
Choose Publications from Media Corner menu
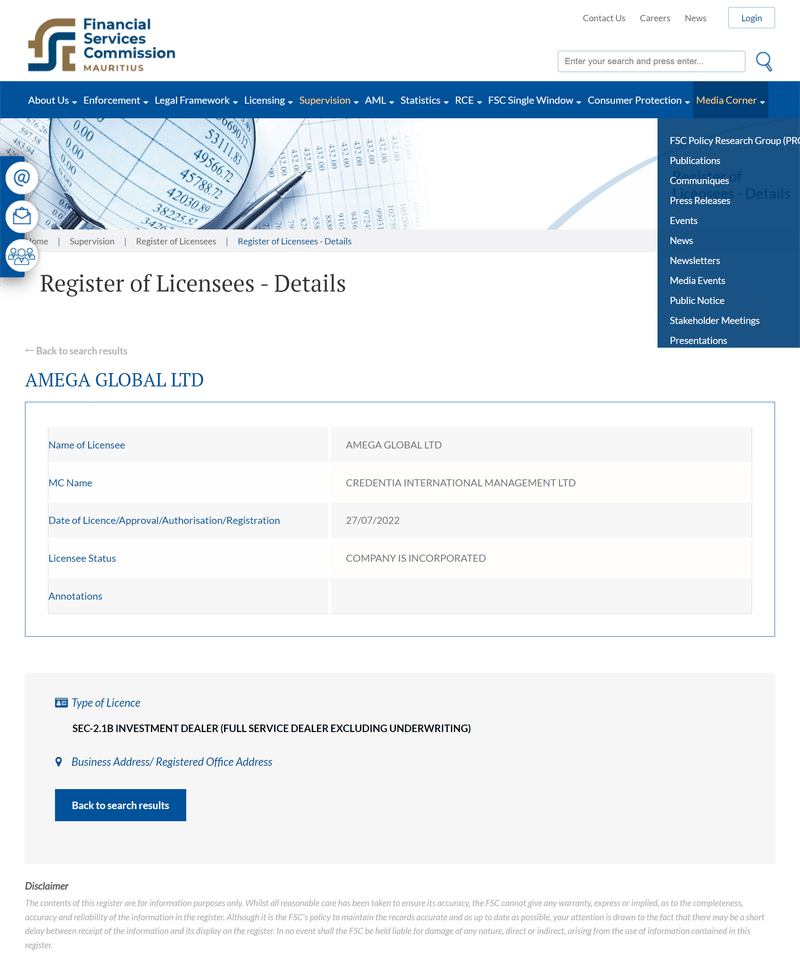(x=695, y=160)
